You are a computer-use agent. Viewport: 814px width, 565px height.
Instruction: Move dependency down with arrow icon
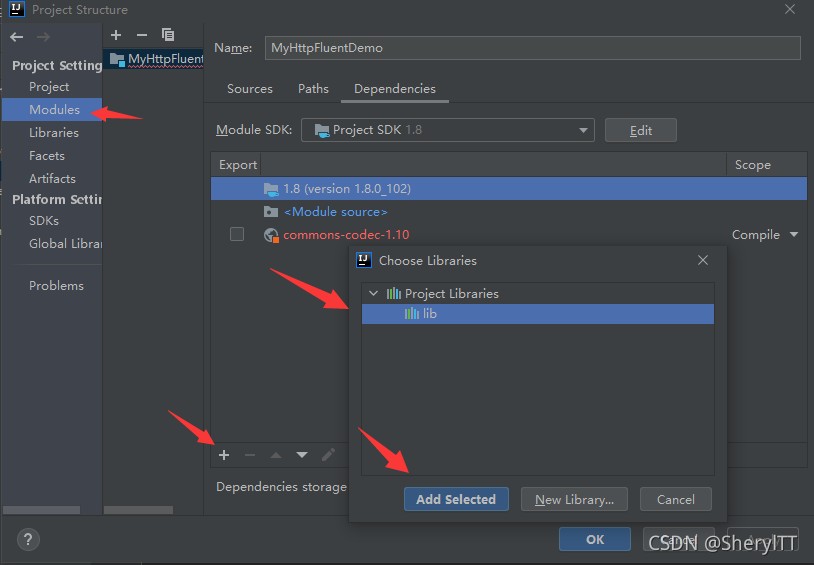coord(302,455)
